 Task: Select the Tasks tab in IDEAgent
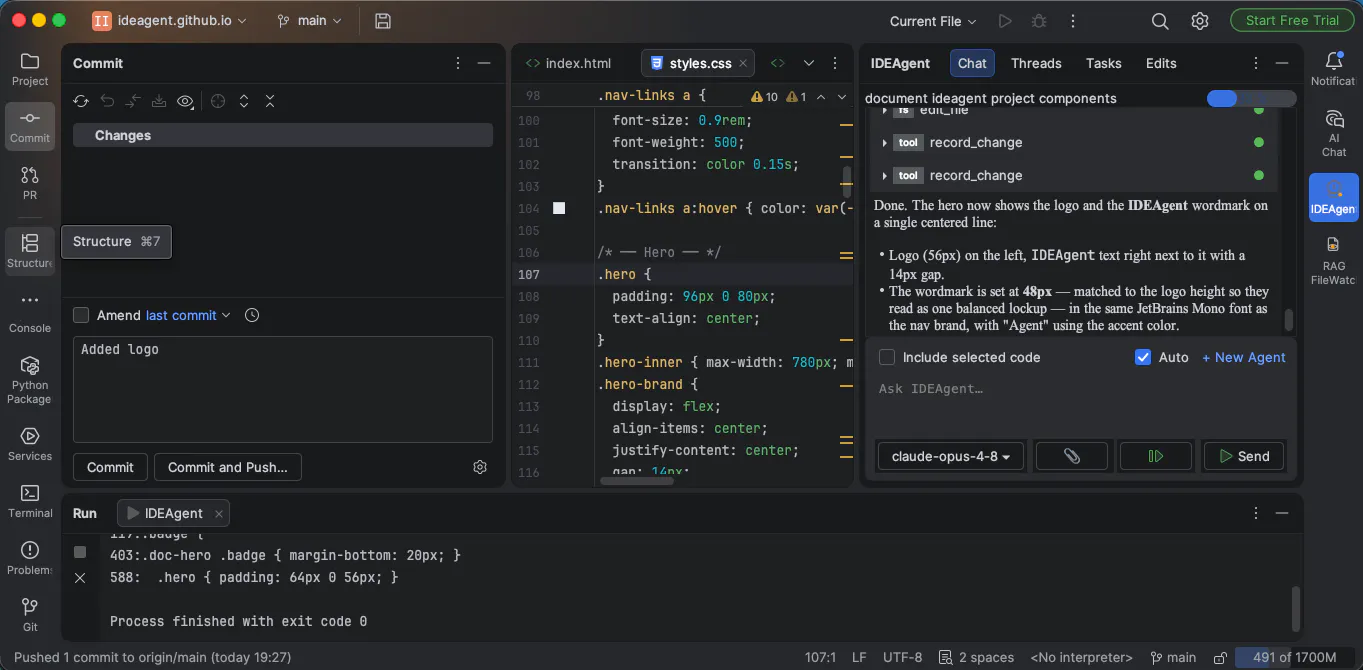[x=1104, y=63]
